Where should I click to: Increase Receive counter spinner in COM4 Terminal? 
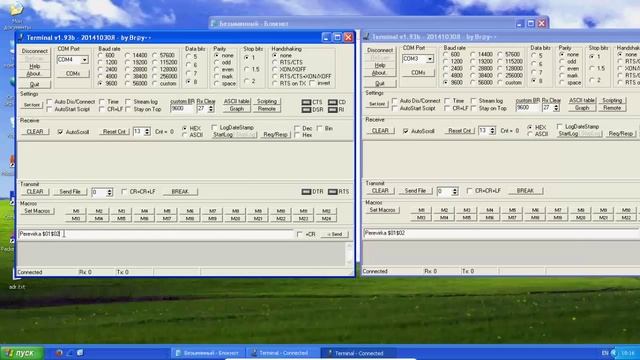(x=147, y=130)
